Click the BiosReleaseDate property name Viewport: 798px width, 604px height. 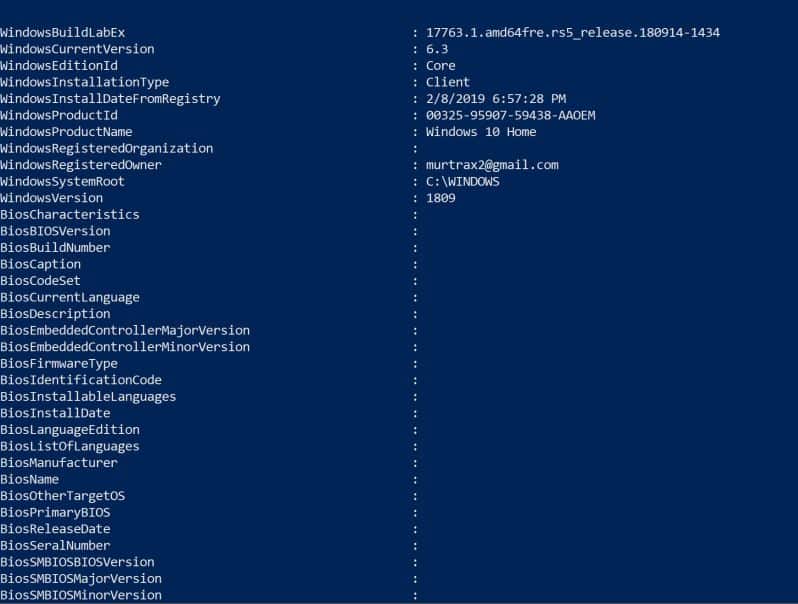tap(55, 529)
